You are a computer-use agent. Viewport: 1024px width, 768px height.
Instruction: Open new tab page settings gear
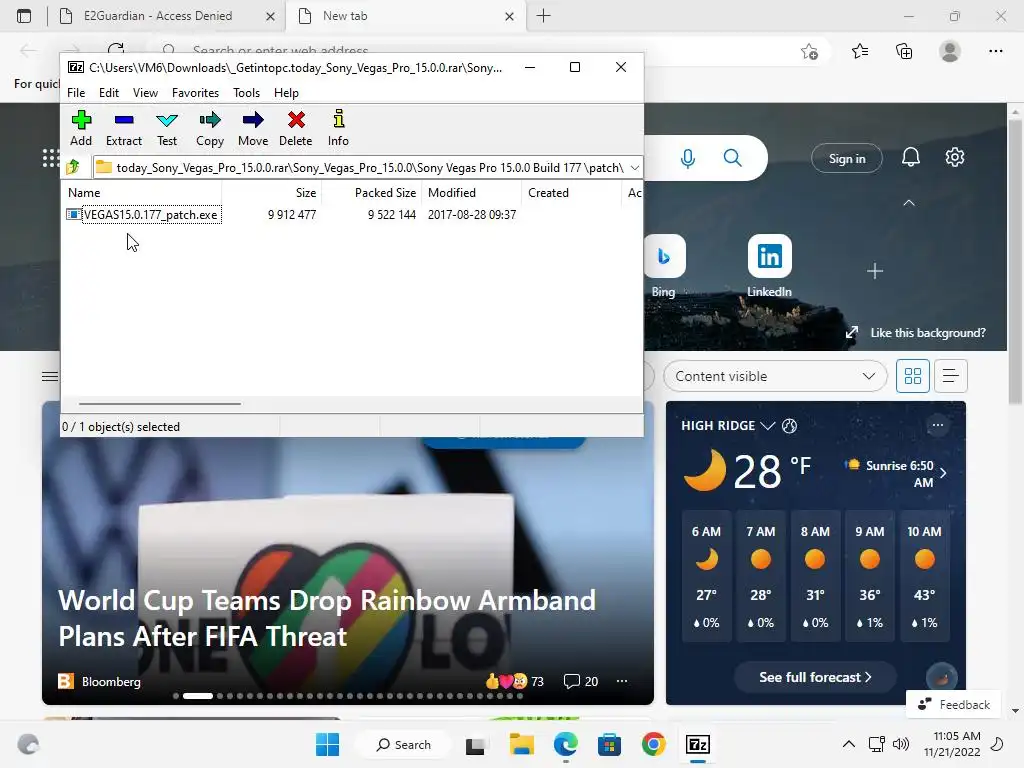(955, 157)
